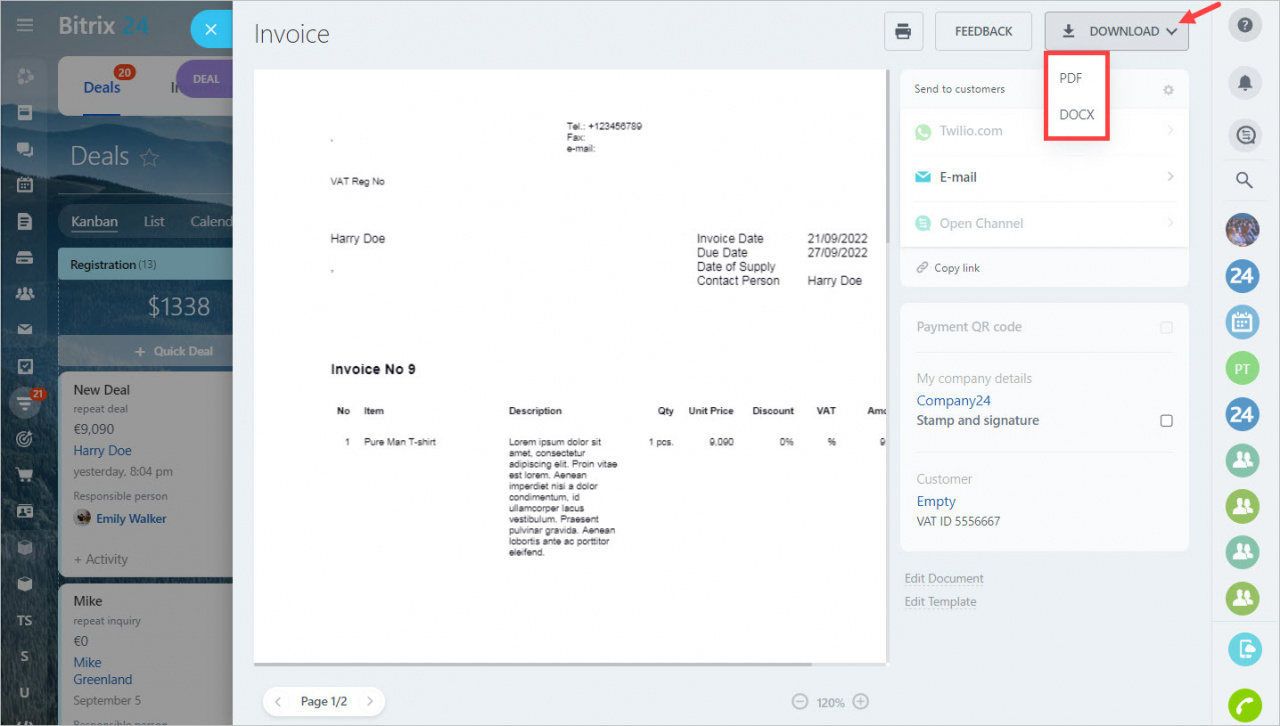Open the tasks checkmark icon in sidebar

click(x=25, y=366)
